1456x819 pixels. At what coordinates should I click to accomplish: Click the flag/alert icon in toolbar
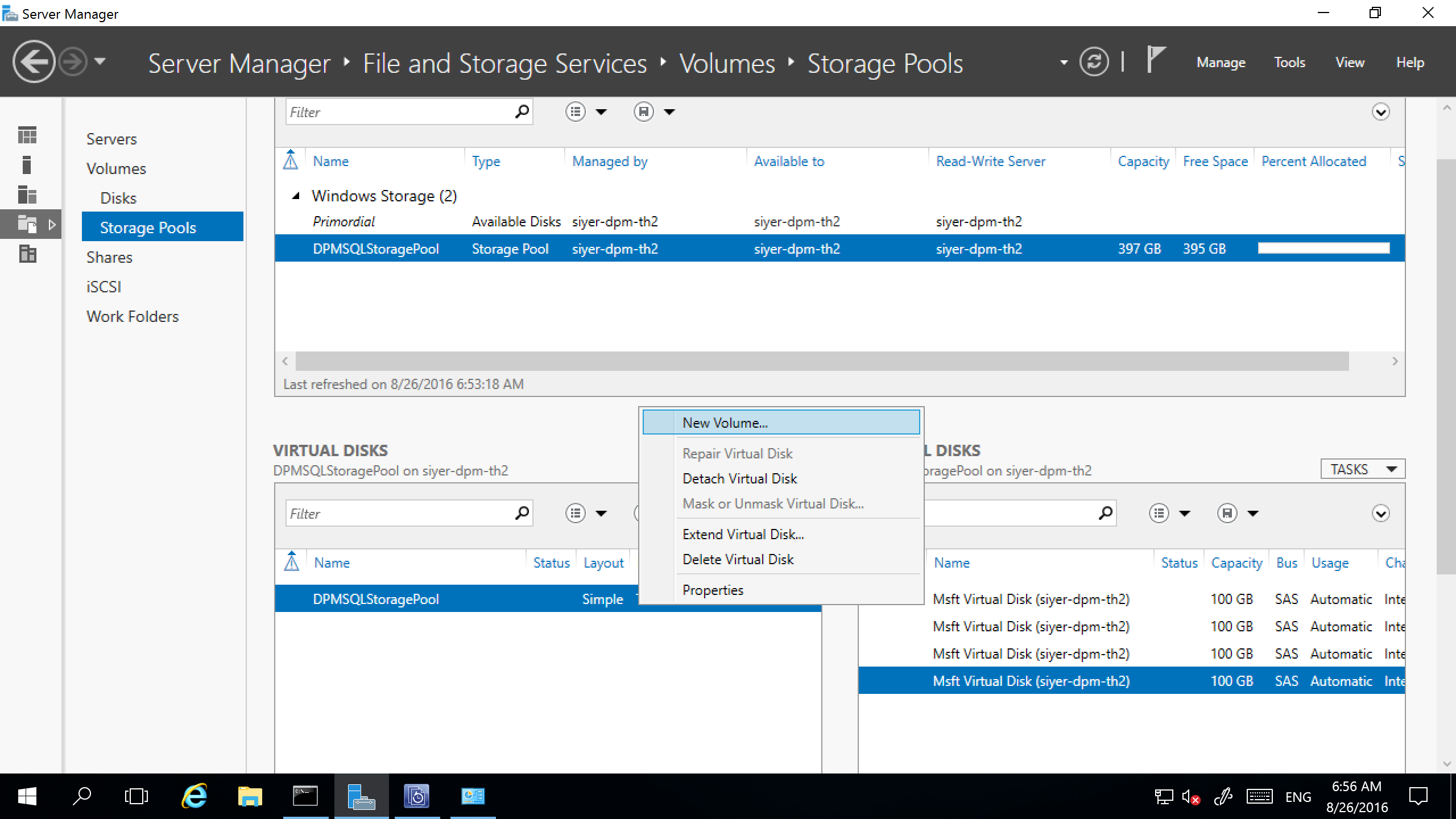coord(1155,62)
